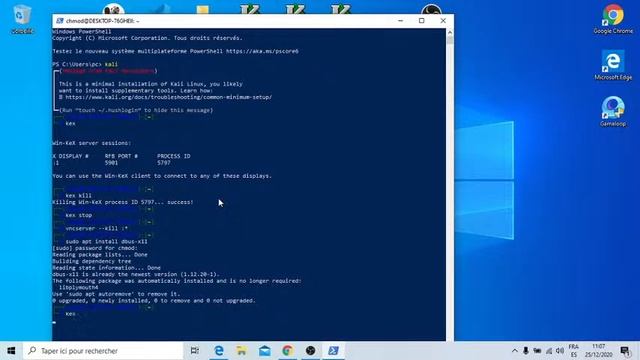Open network settings tray icon
Screen dimensions: 640x360
(x=549, y=351)
